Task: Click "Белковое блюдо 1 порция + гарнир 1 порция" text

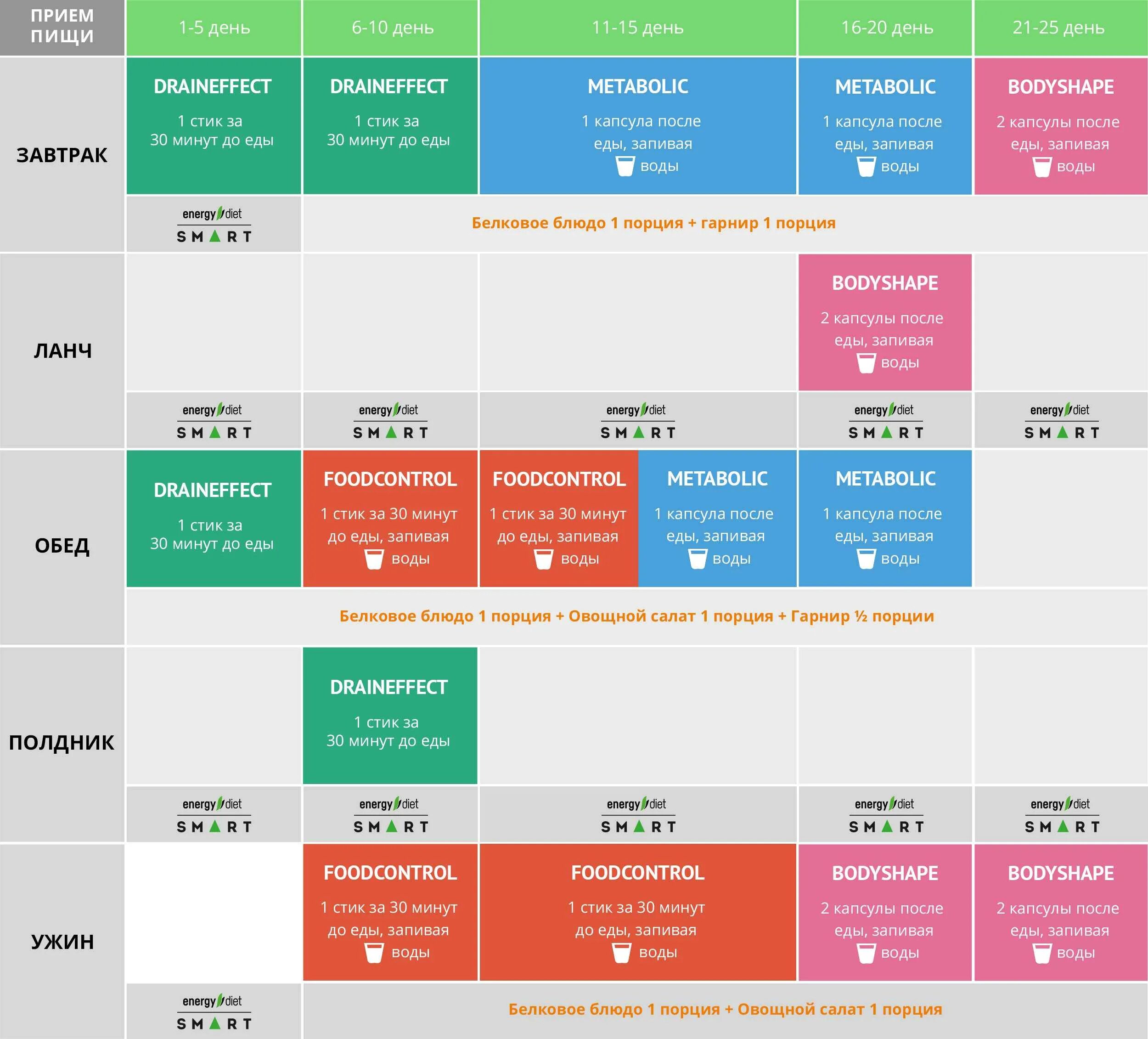Action: tap(653, 223)
